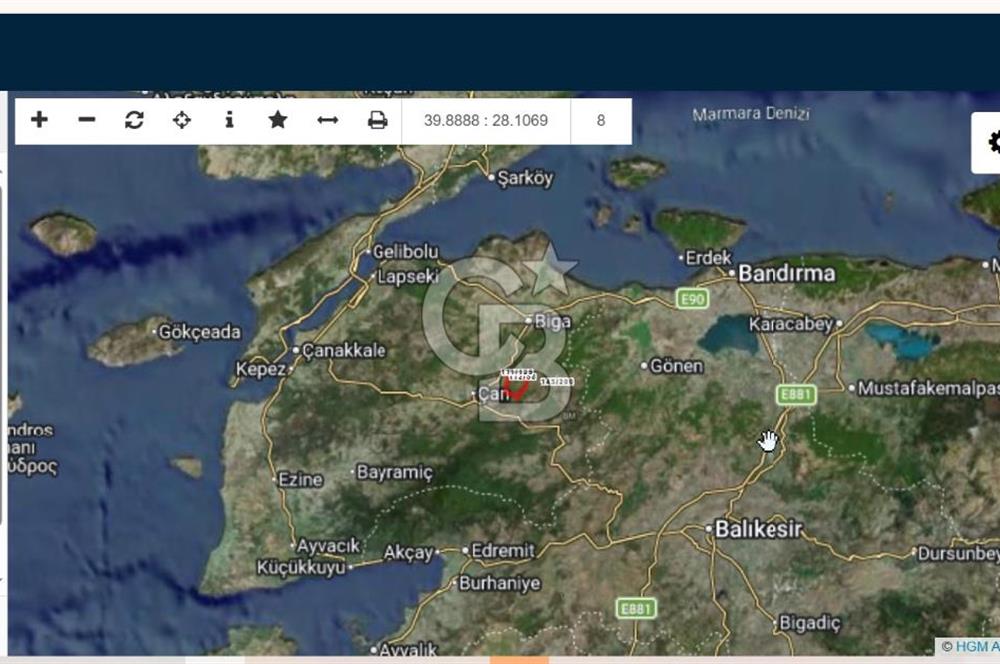Open favorites with the star icon
Image resolution: width=1000 pixels, height=664 pixels.
coord(277,120)
